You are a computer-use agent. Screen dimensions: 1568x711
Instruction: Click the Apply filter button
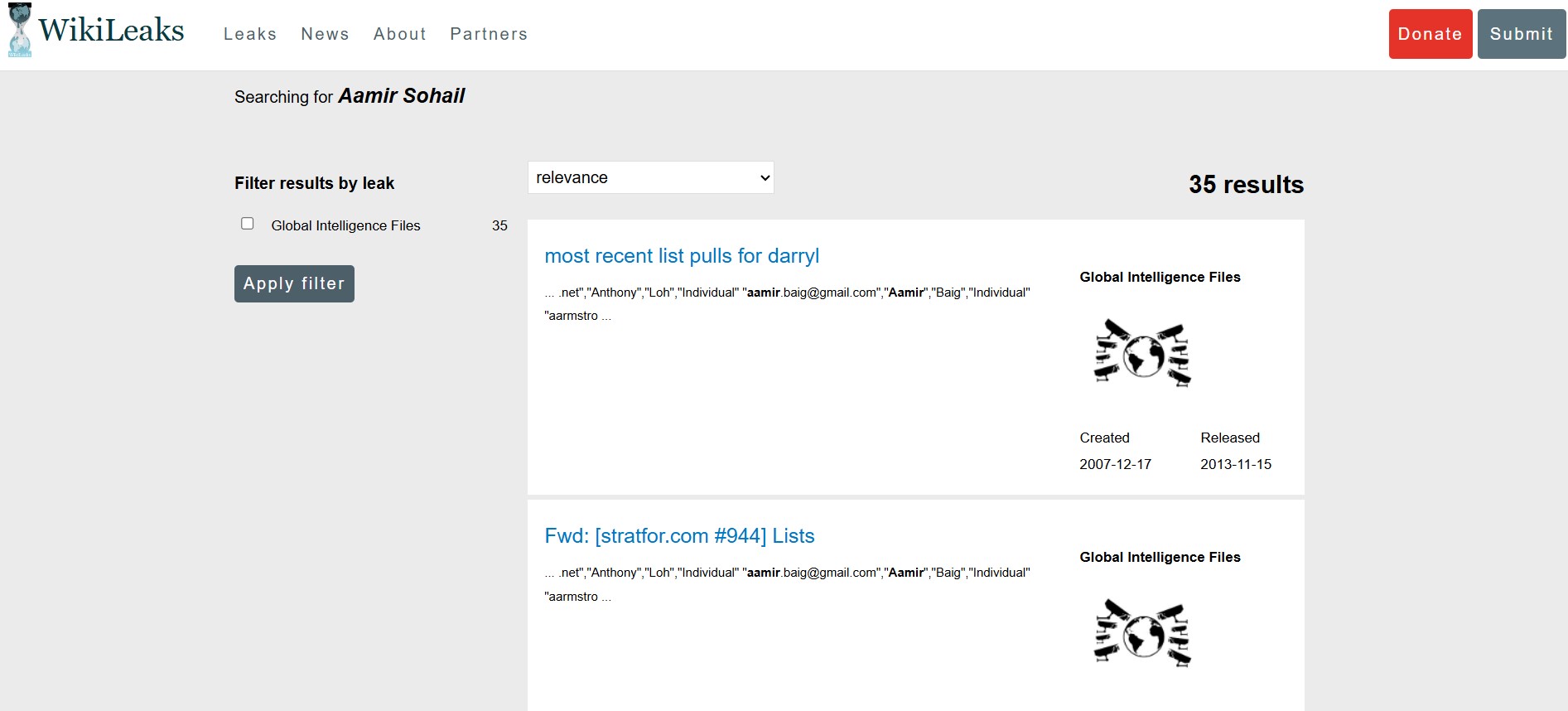click(294, 283)
